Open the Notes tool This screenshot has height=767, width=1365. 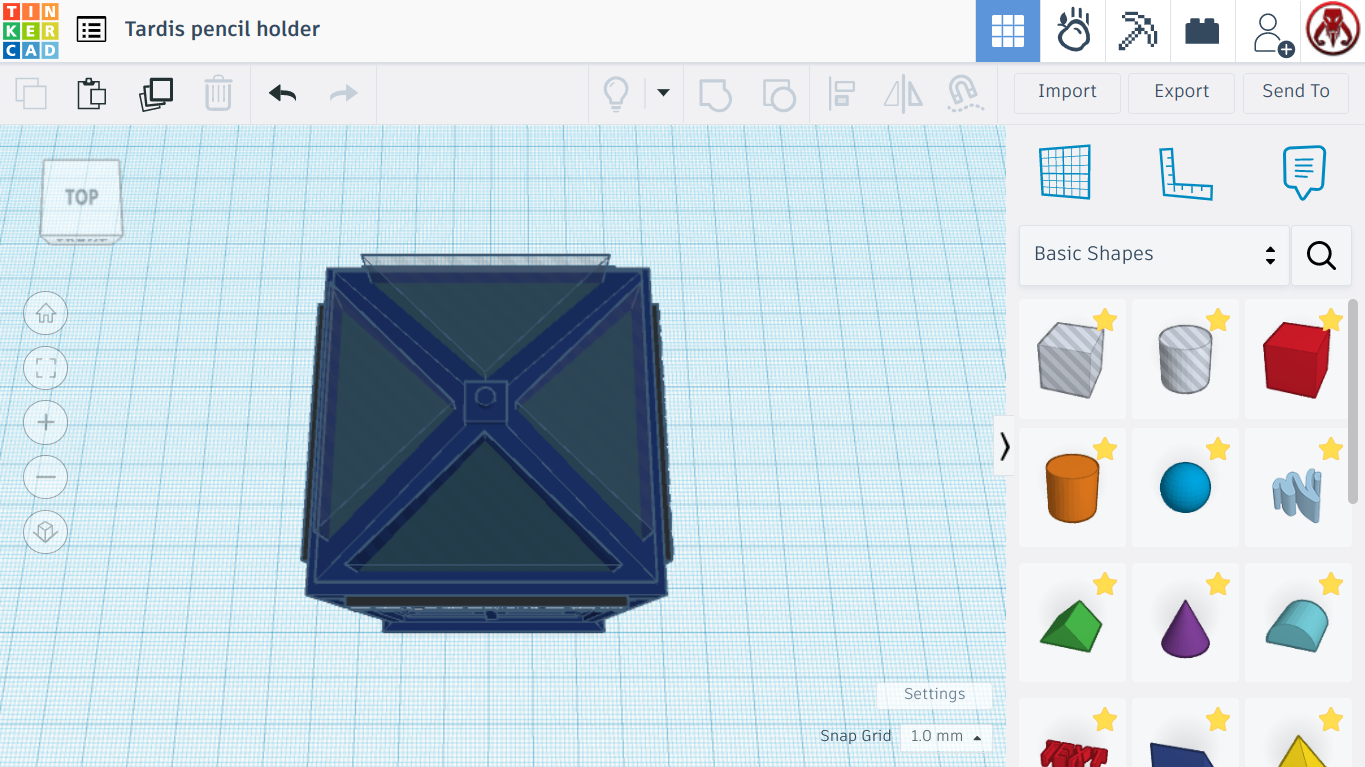click(1304, 172)
